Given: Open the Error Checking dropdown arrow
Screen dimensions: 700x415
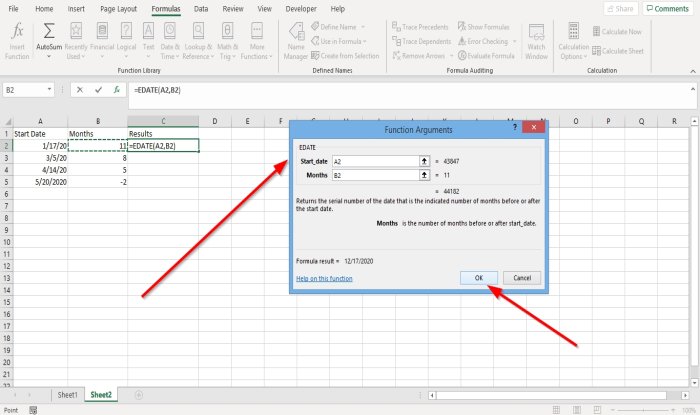Looking at the screenshot, I should [x=514, y=42].
